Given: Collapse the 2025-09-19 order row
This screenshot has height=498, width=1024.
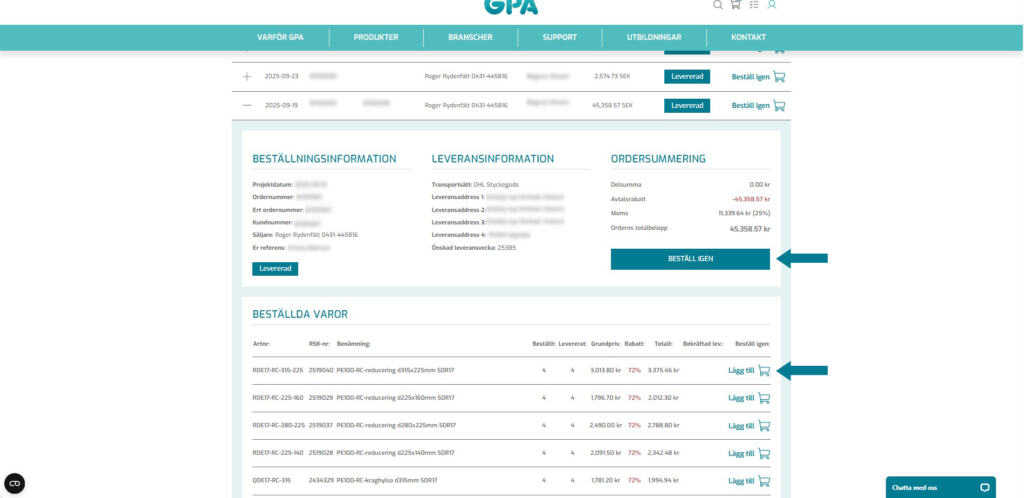Looking at the screenshot, I should click(247, 105).
